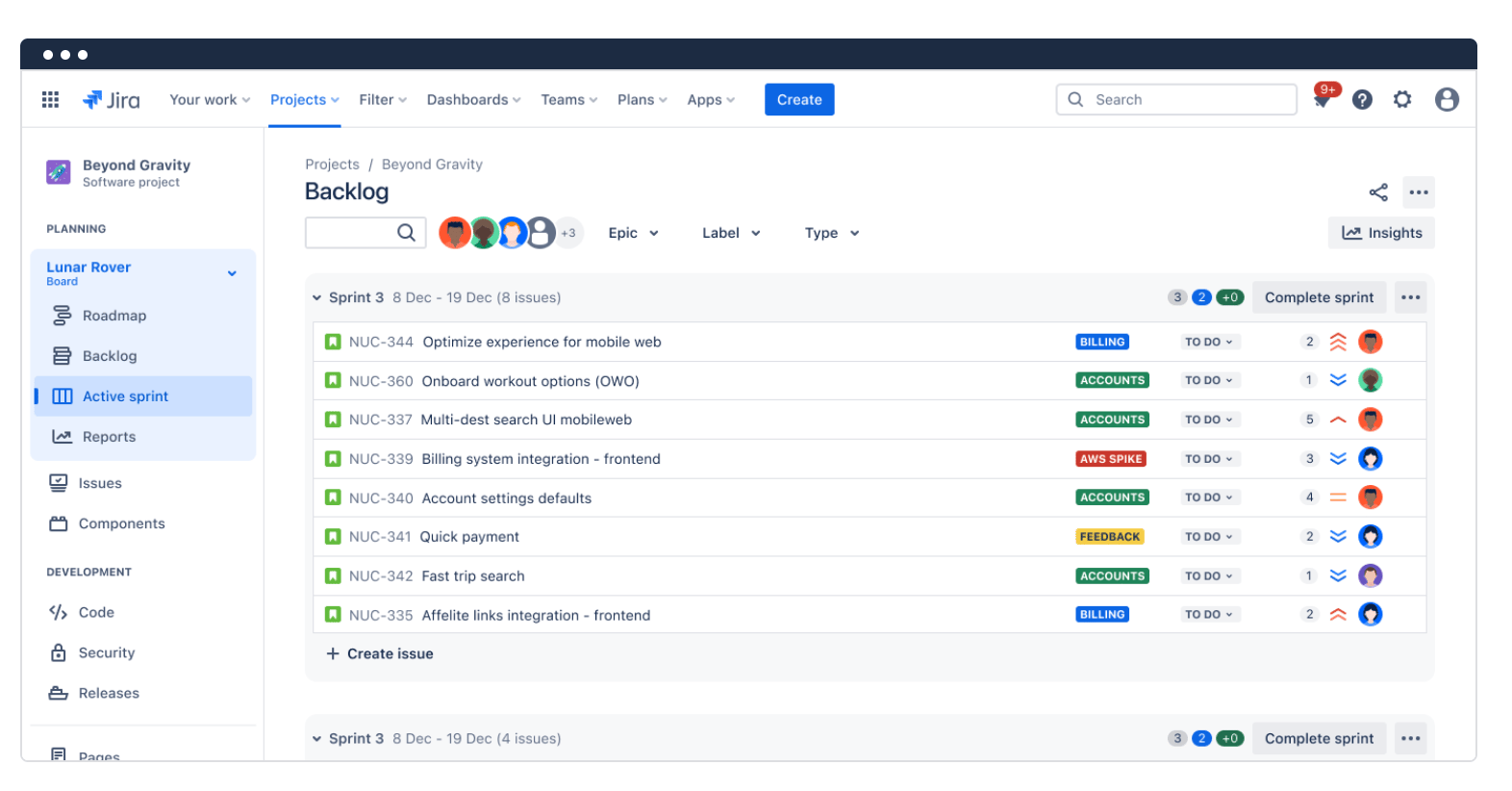Change the TO DO status of NUC-339
This screenshot has width=1512, height=791.
pyautogui.click(x=1208, y=459)
